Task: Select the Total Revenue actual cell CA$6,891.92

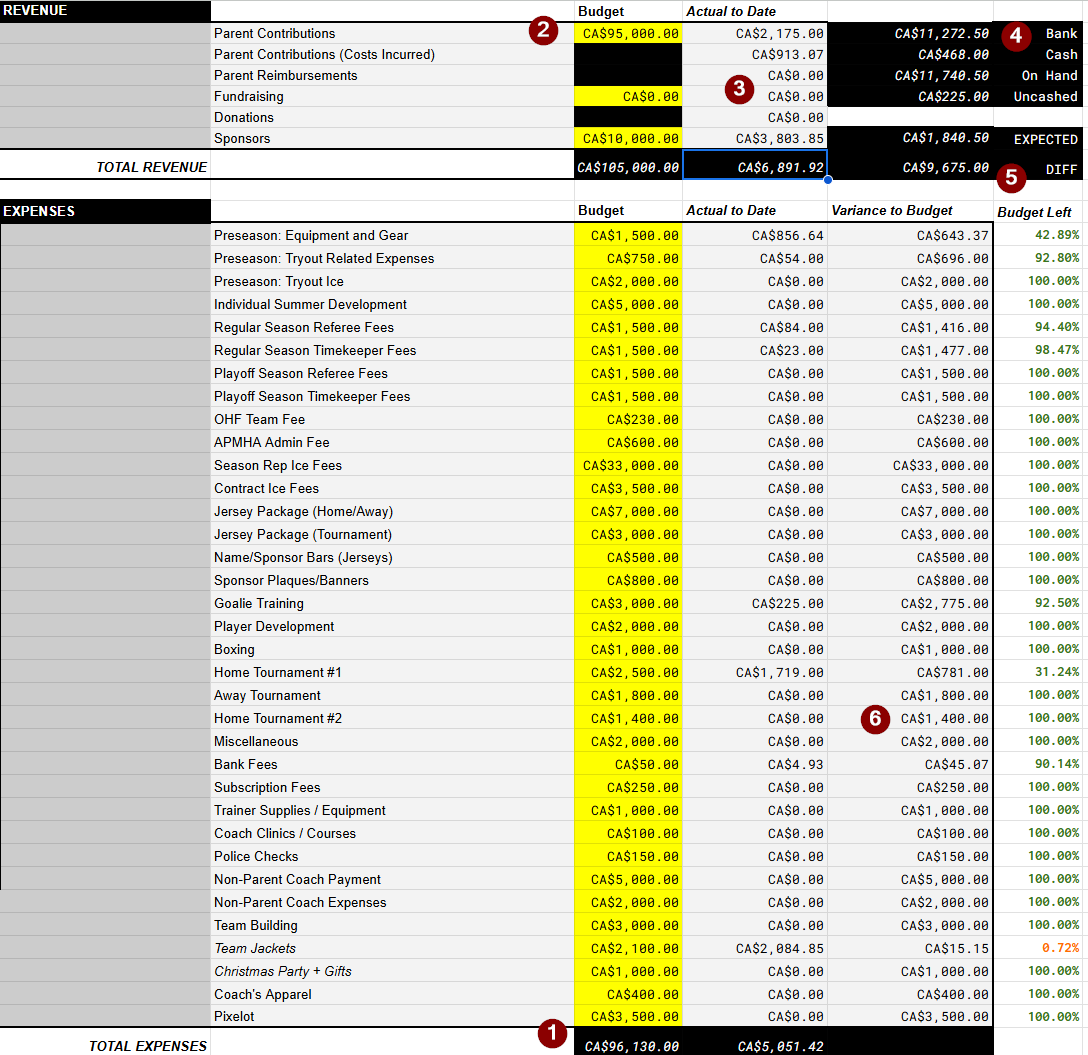Action: tap(755, 167)
